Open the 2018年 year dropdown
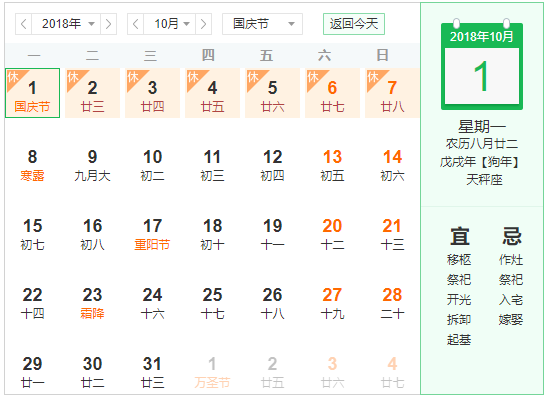The width and height of the screenshot is (550, 398). [x=66, y=24]
